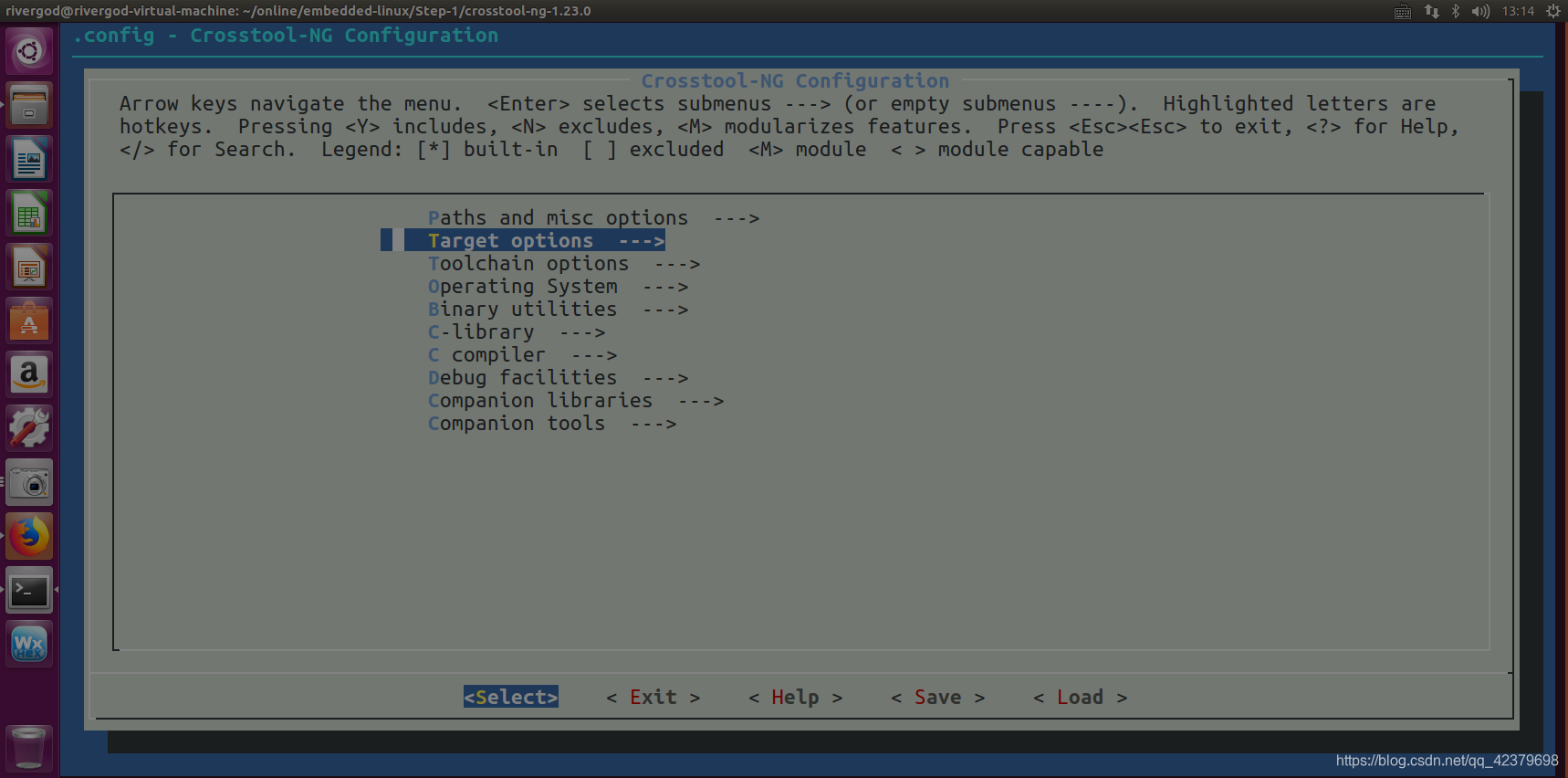Click the terminal window title path

[x=298, y=11]
